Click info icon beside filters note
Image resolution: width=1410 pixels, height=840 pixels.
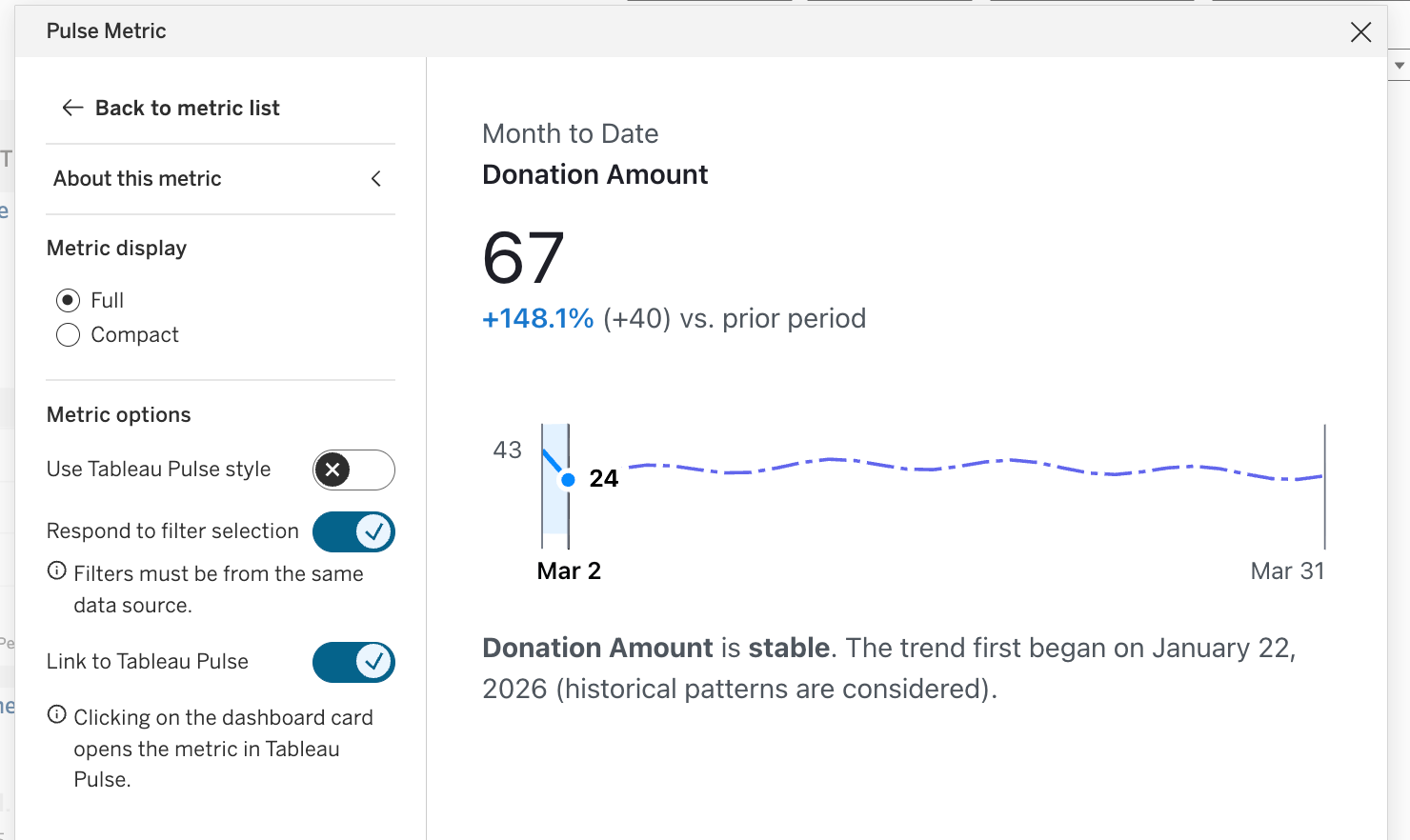tap(57, 571)
